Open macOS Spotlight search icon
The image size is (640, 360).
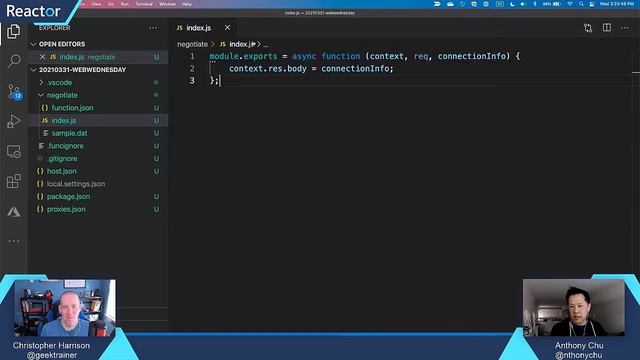581,4
